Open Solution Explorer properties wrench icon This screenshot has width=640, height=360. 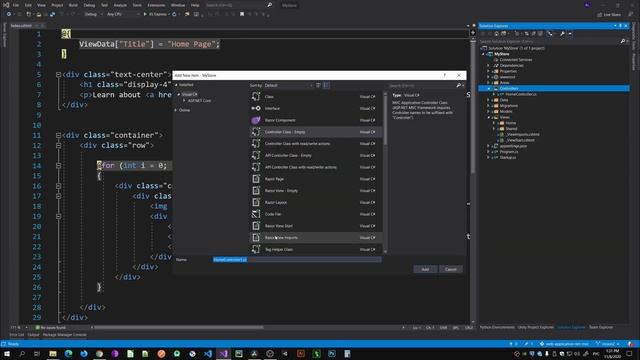(562, 34)
